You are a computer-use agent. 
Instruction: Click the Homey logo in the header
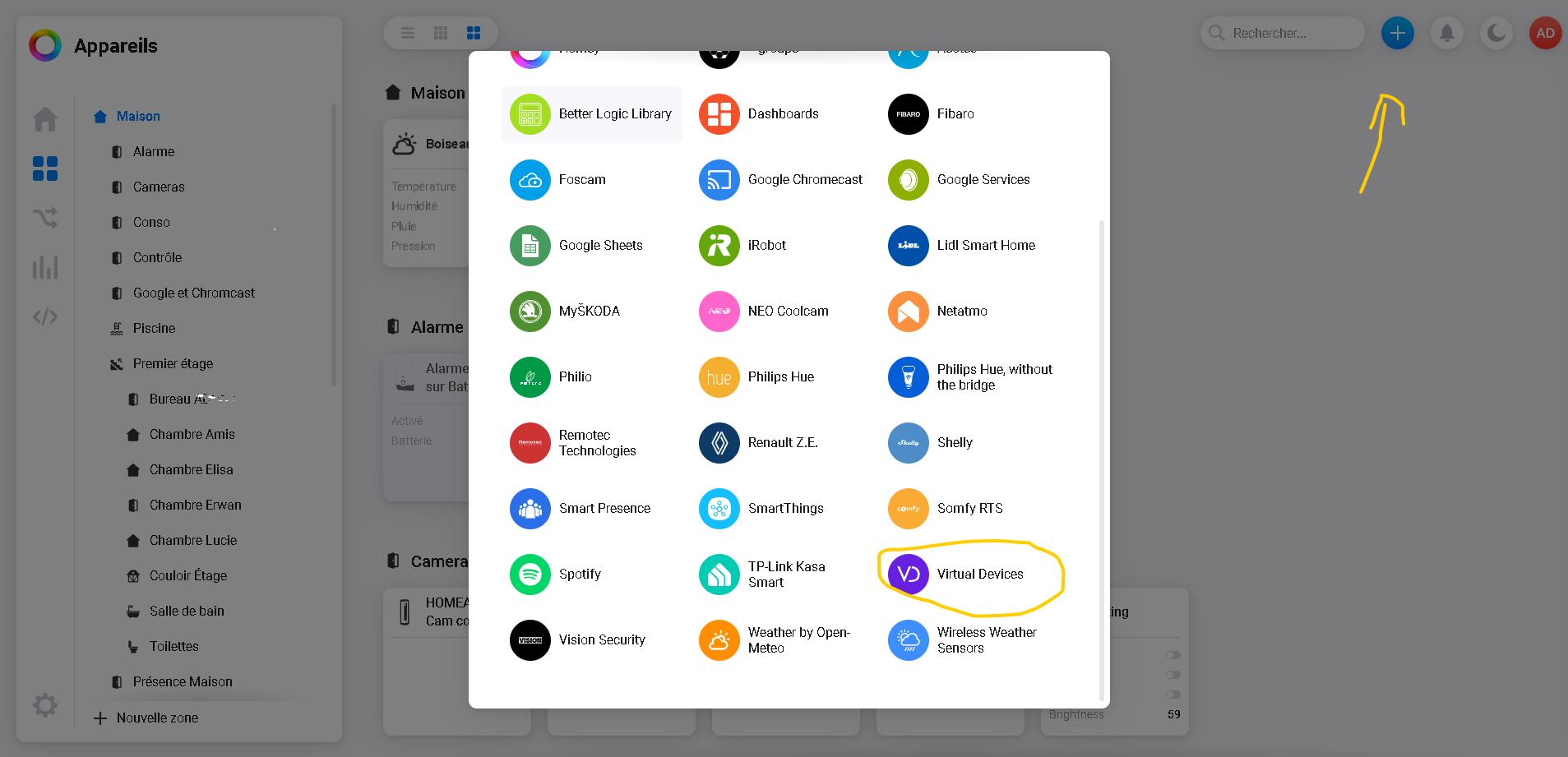tap(45, 45)
